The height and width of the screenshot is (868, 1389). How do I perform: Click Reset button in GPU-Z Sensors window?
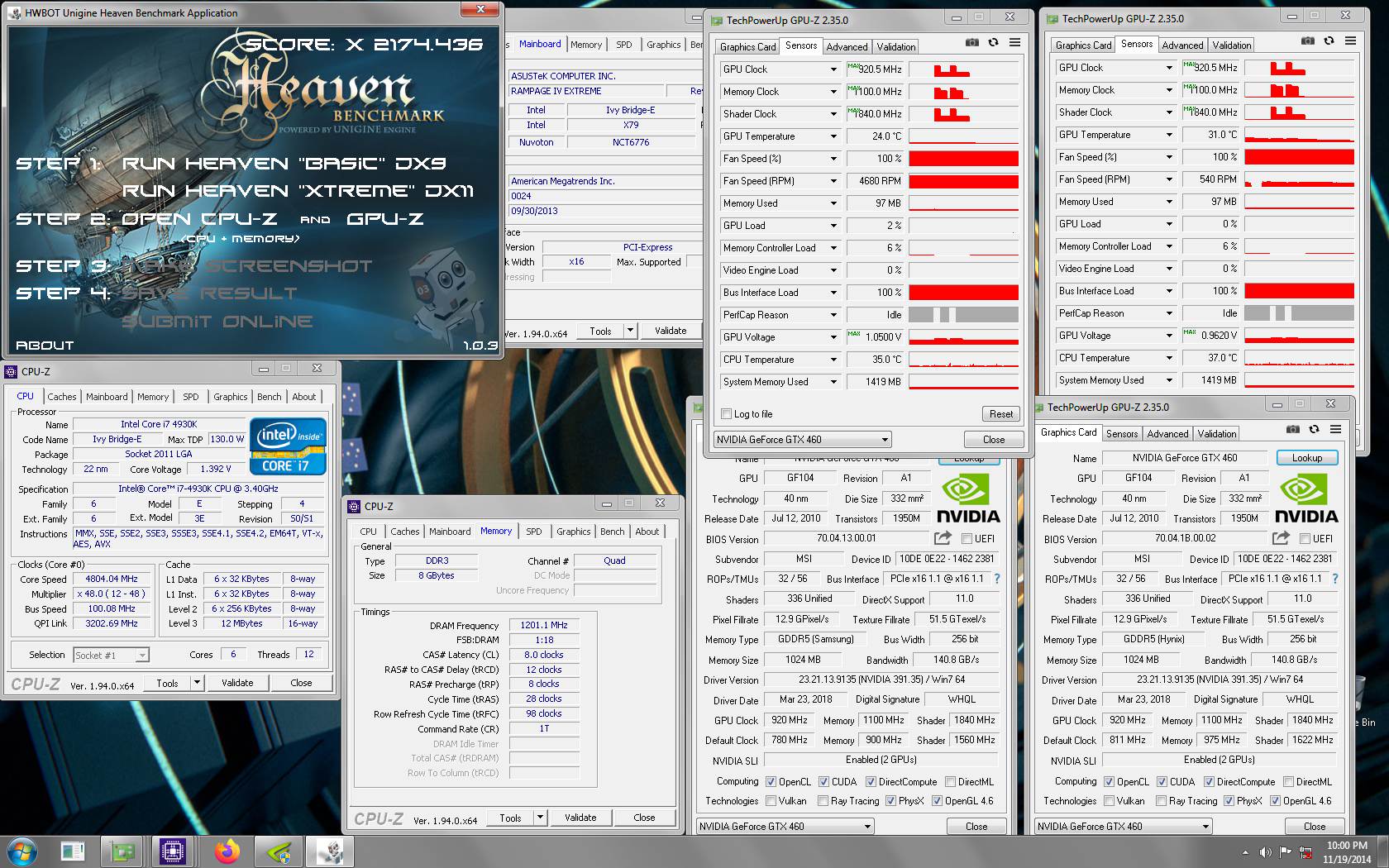tap(1000, 414)
